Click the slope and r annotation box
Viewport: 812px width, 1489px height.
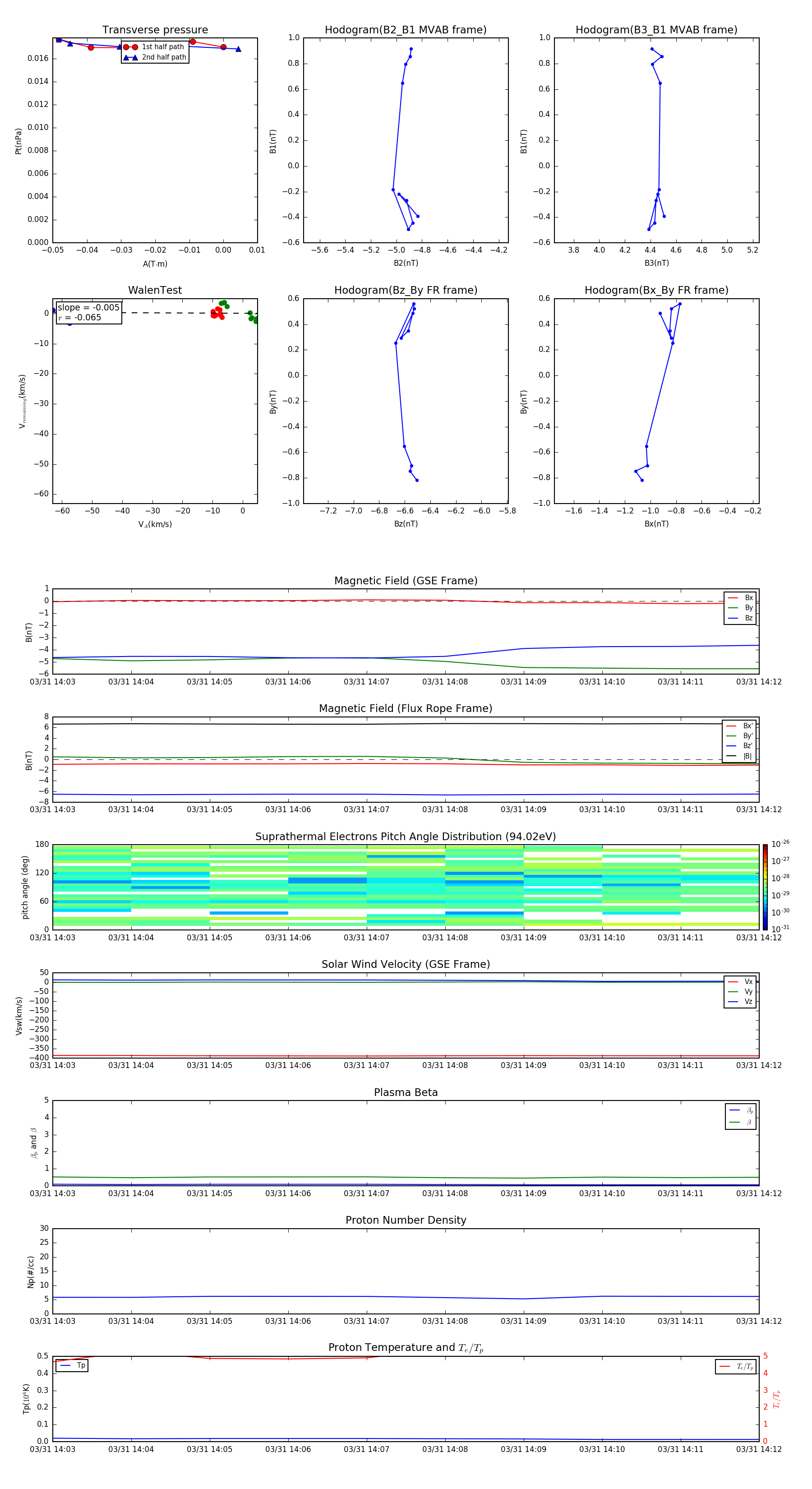coord(89,313)
